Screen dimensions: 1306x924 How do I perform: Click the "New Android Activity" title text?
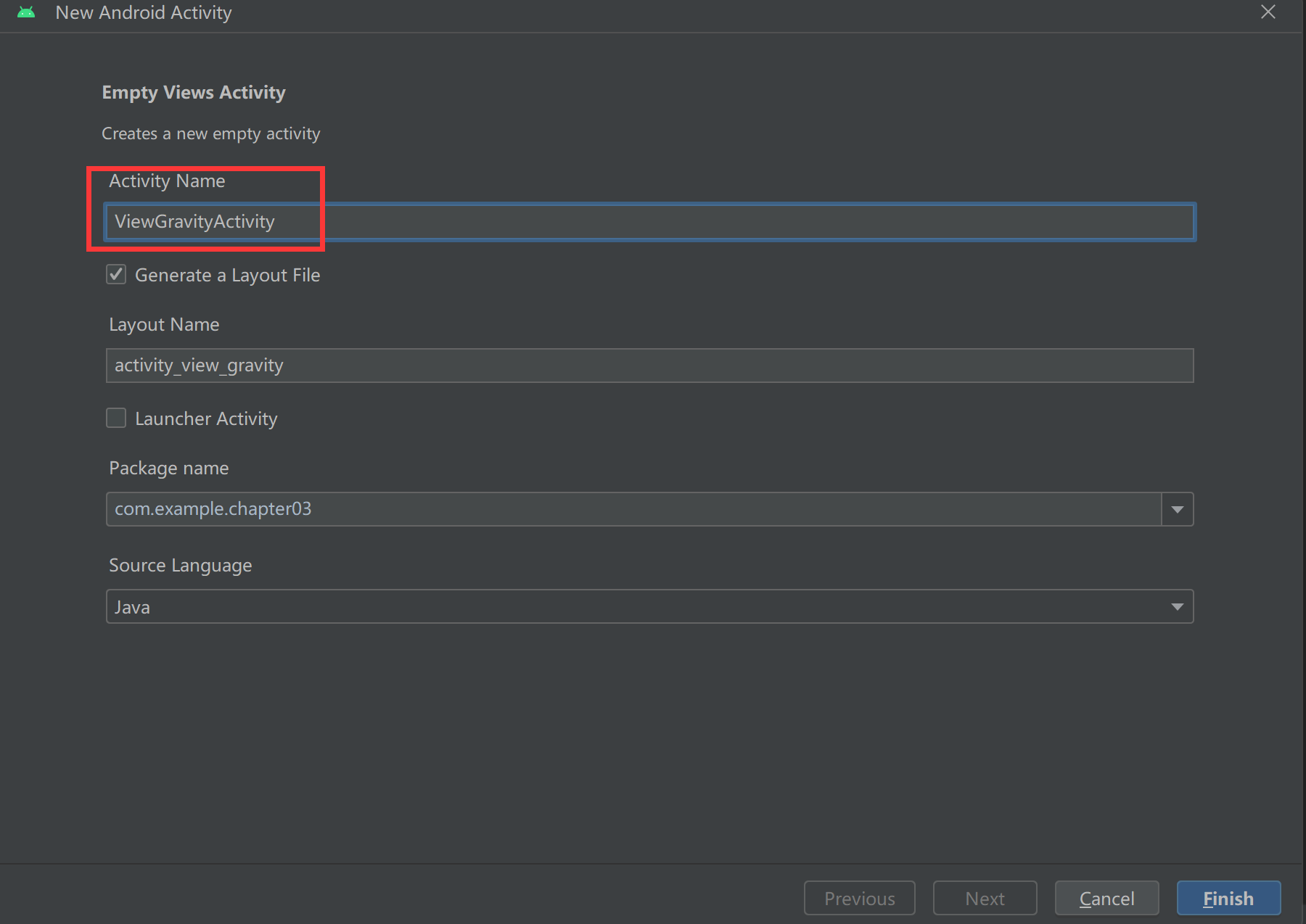click(144, 13)
